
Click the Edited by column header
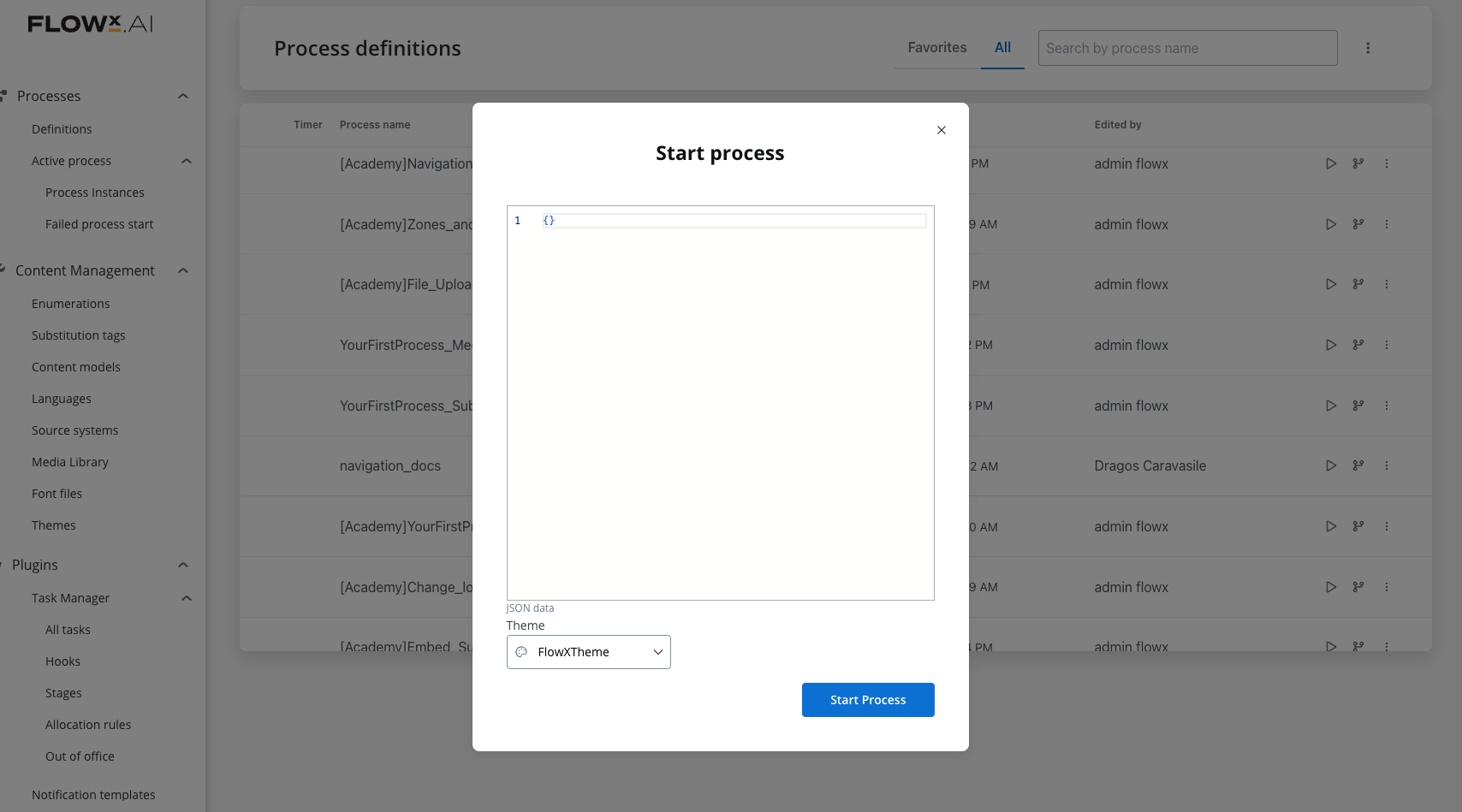click(1118, 125)
